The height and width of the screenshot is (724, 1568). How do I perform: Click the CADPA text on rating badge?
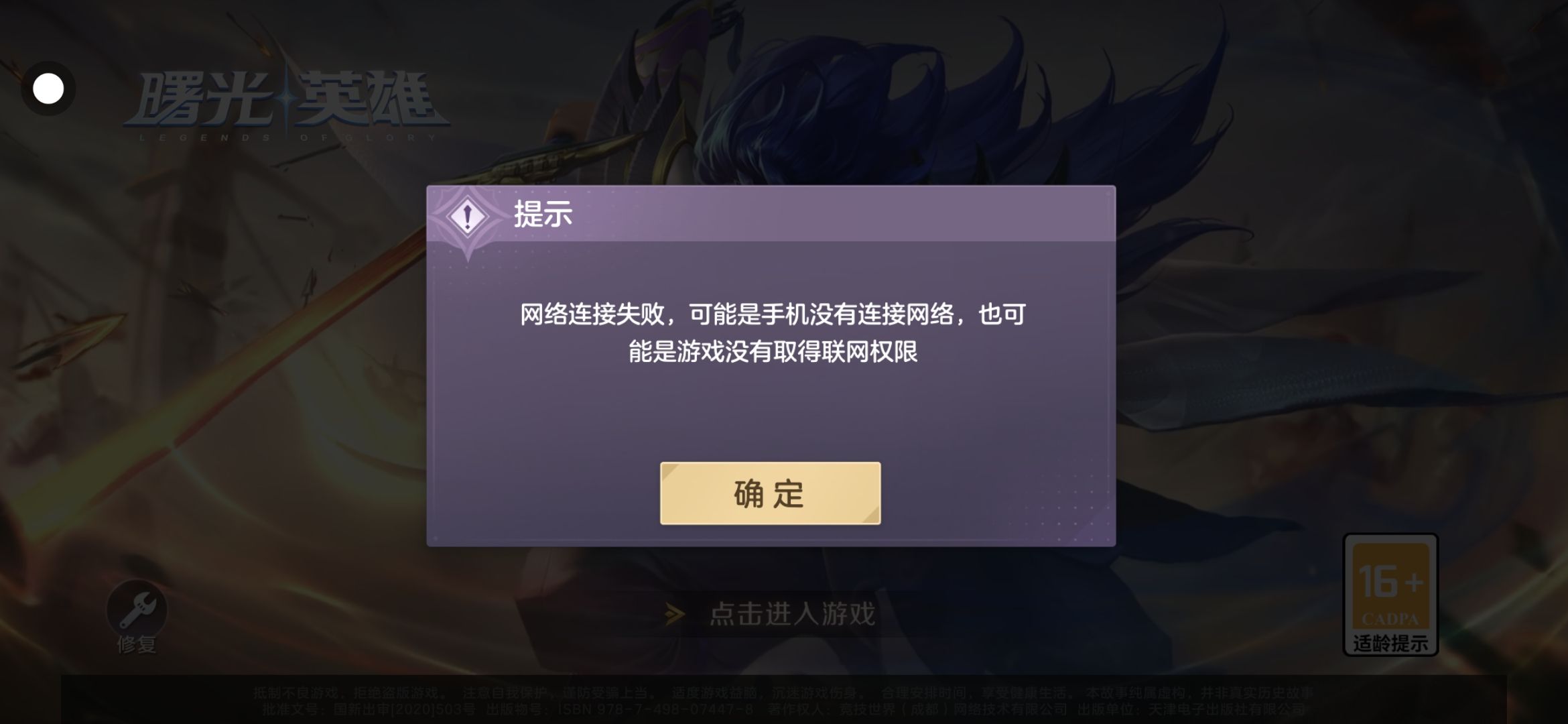coord(1390,619)
